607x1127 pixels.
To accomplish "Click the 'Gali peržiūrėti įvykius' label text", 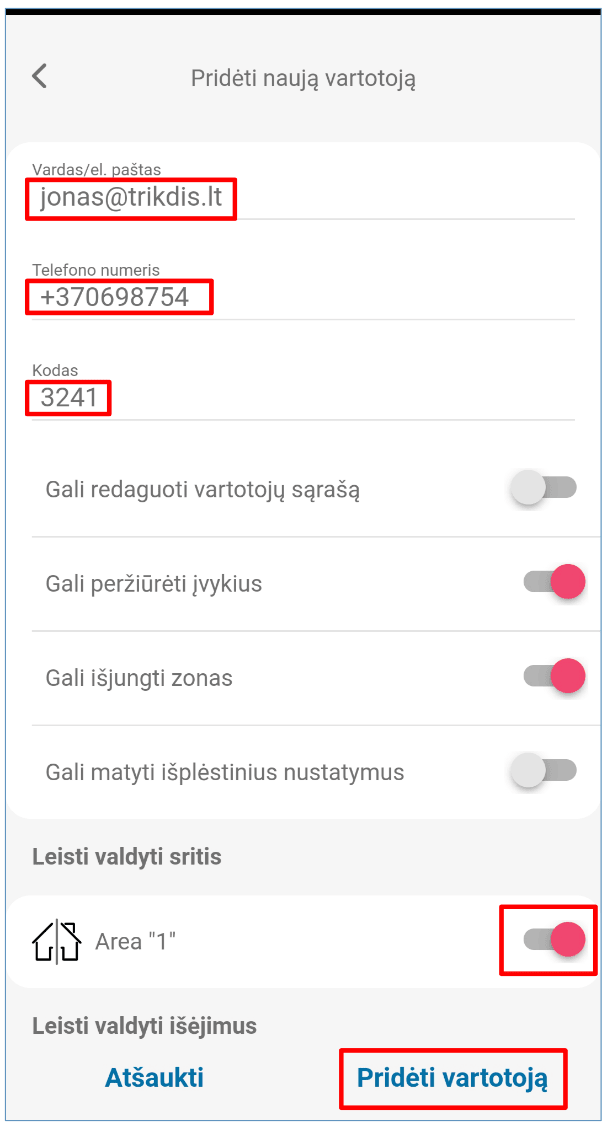I will pyautogui.click(x=154, y=584).
